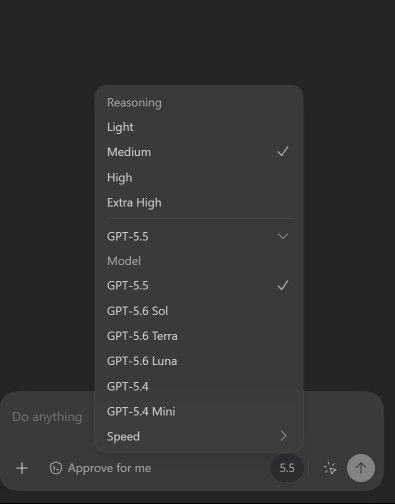Select the GPT-5.4 Mini model

point(199,411)
